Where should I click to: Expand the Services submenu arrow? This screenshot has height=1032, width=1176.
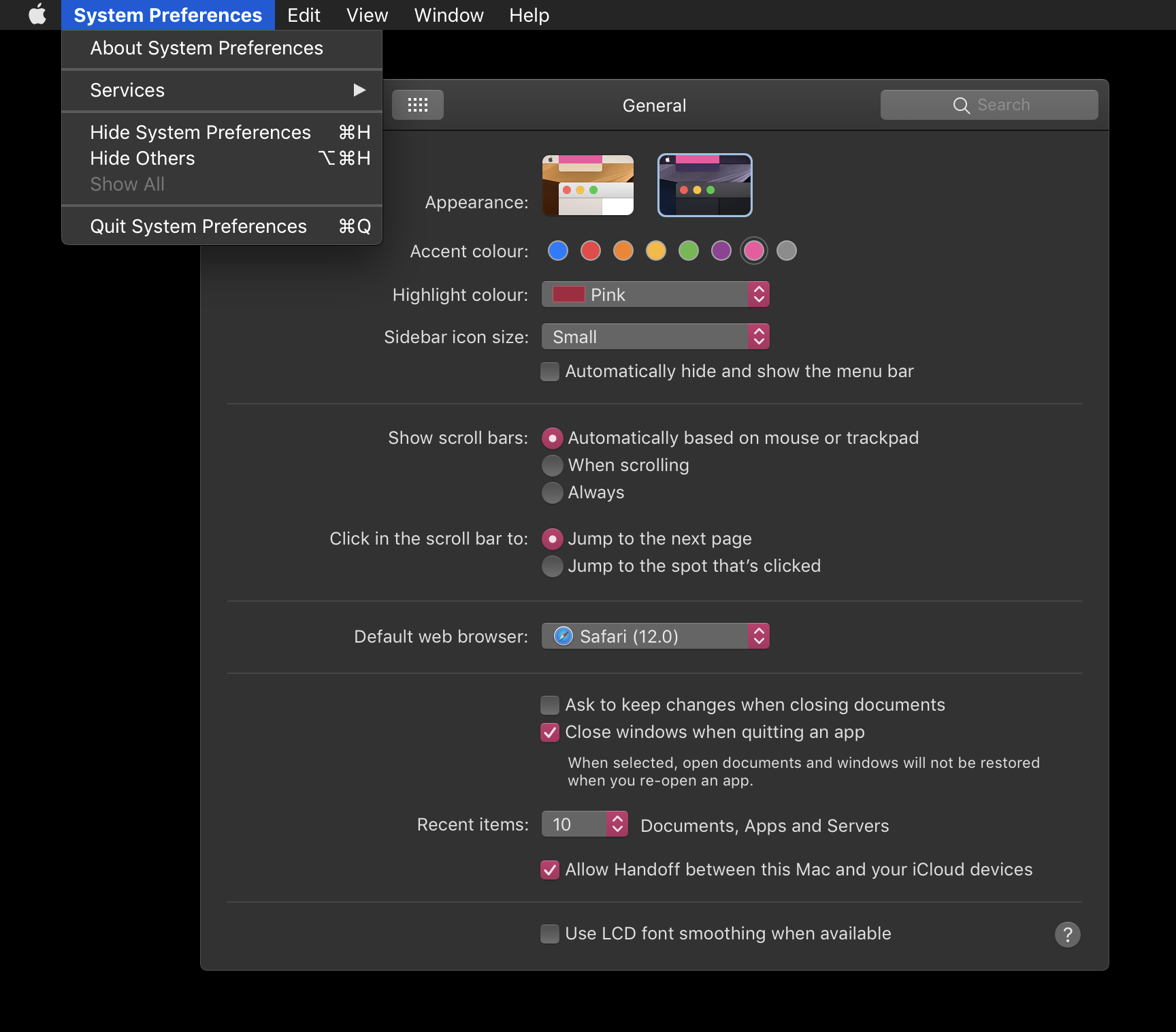coord(359,90)
